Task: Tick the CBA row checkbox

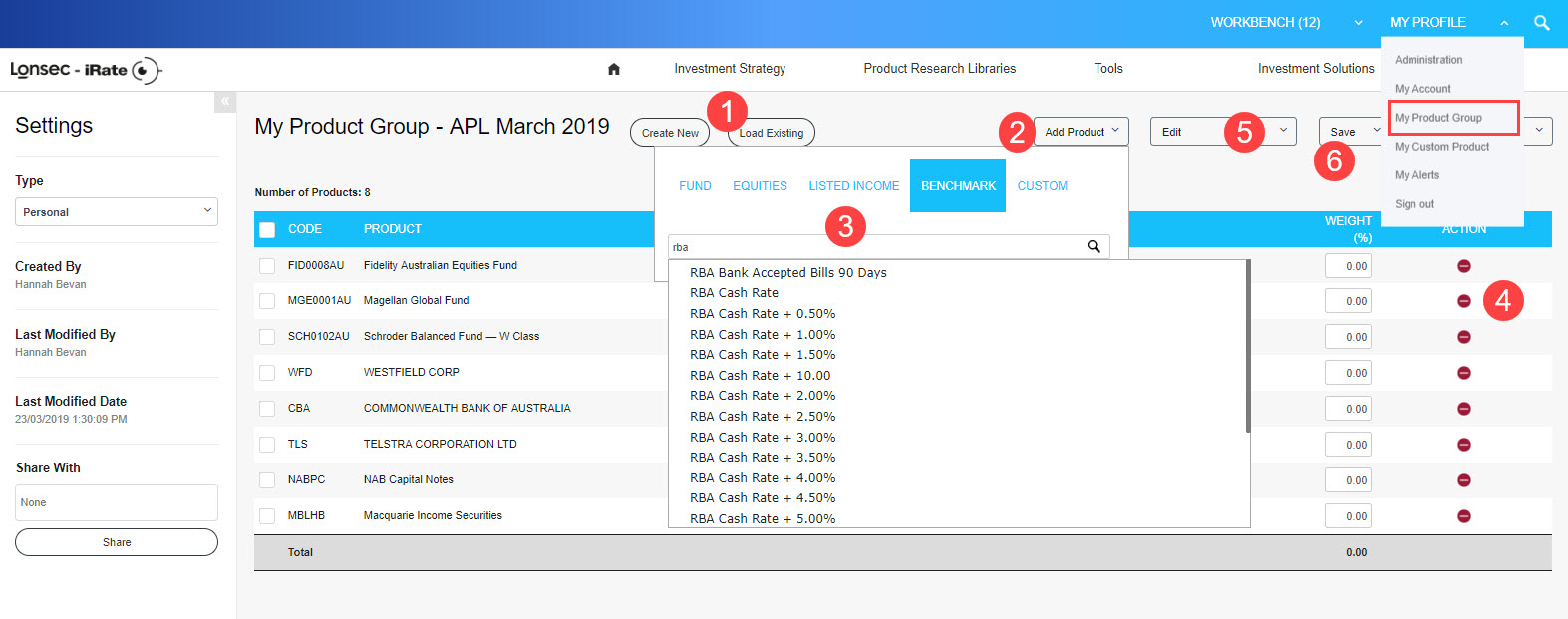Action: (267, 409)
